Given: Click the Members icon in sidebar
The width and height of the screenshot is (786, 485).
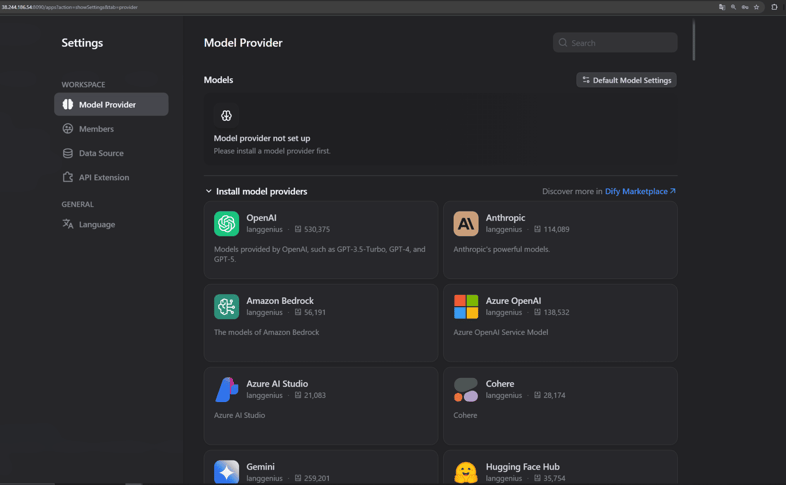Looking at the screenshot, I should pos(68,129).
